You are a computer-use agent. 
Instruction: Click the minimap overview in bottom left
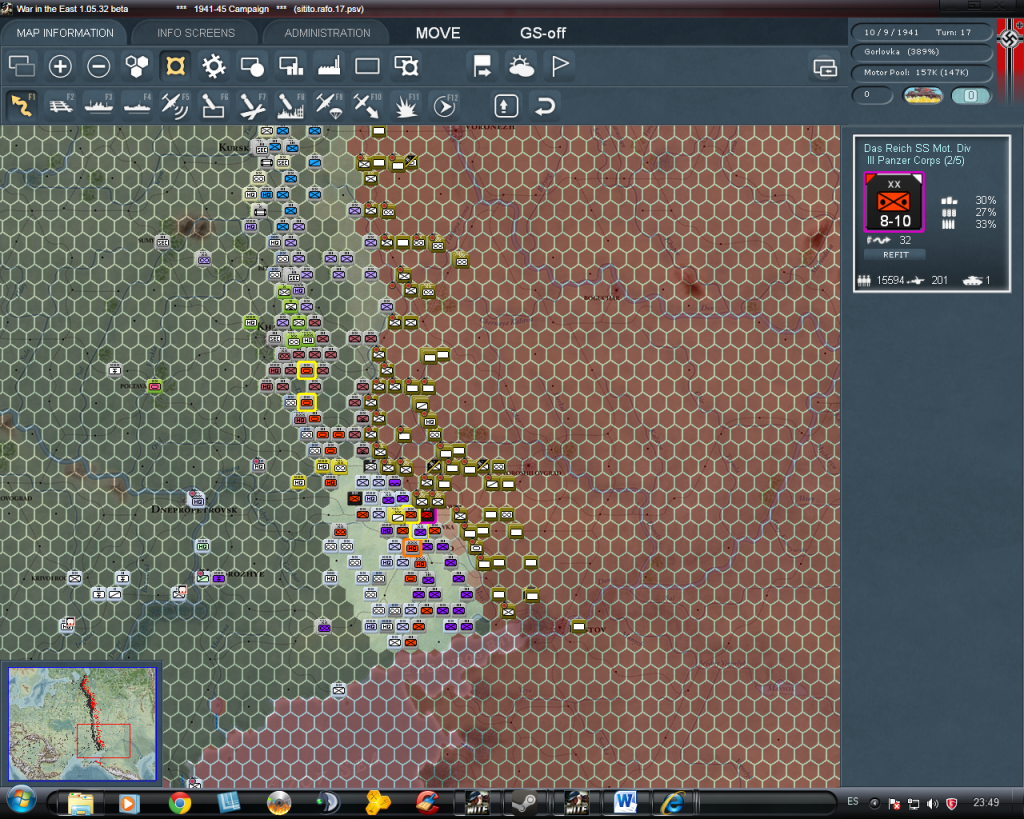[x=82, y=724]
